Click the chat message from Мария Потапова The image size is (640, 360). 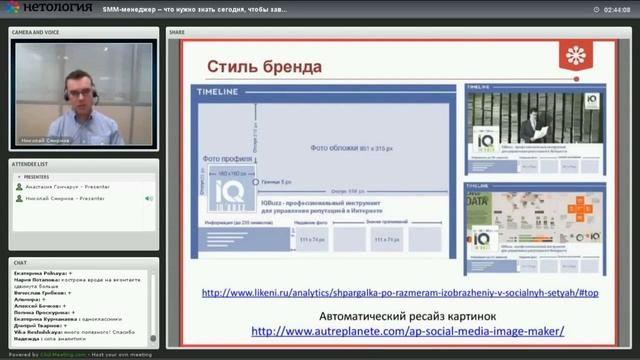(x=78, y=283)
